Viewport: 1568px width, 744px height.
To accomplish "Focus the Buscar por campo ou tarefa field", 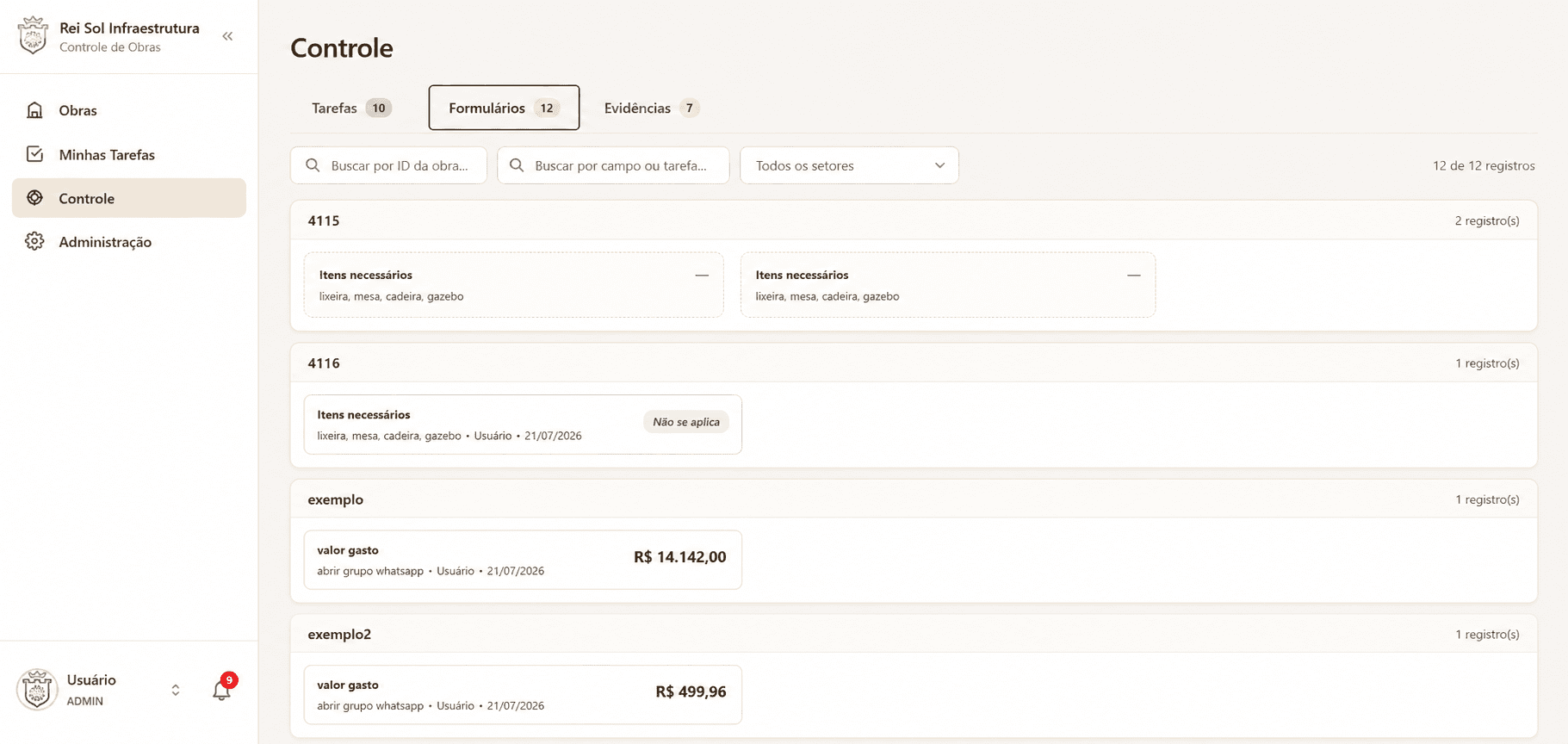I will [613, 165].
